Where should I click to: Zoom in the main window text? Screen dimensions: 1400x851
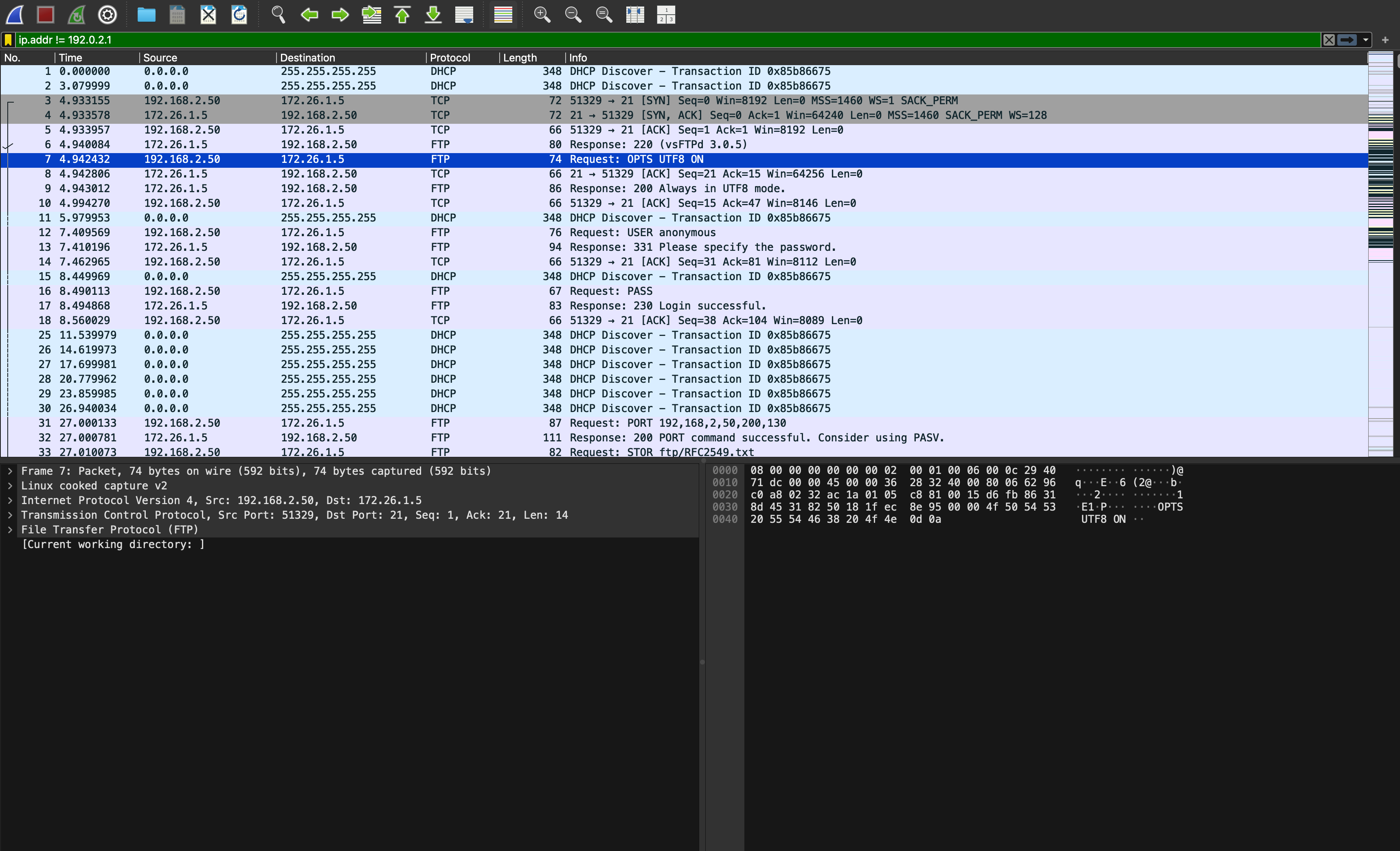[542, 15]
